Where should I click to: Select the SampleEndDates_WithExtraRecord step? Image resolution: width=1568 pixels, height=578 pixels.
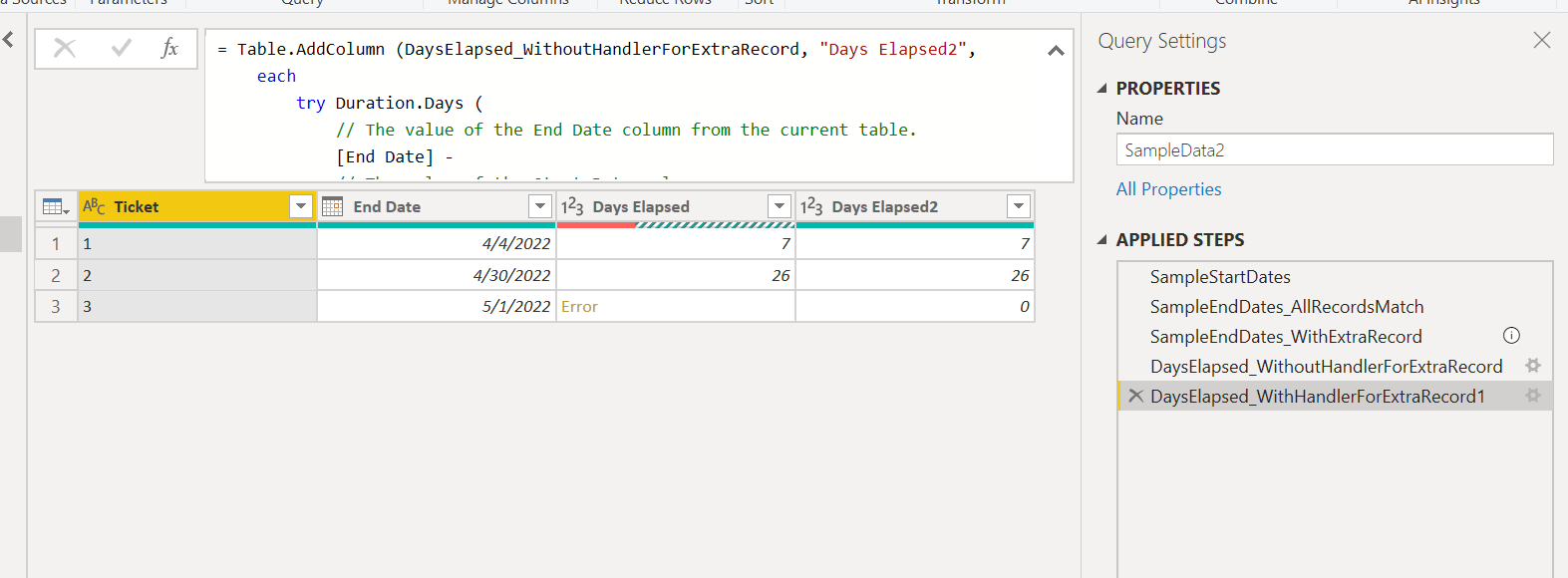pyautogui.click(x=1335, y=337)
